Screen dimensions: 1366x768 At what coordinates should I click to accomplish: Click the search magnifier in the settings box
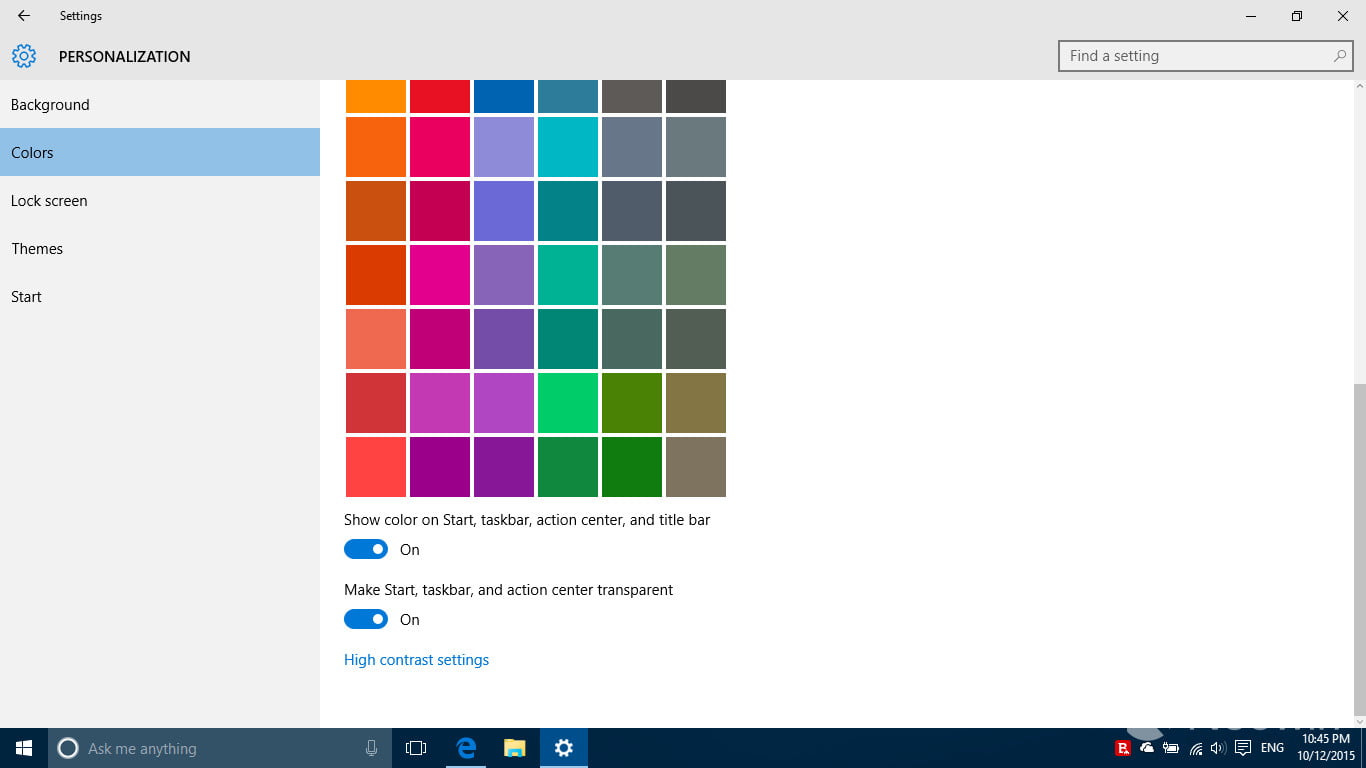tap(1340, 56)
